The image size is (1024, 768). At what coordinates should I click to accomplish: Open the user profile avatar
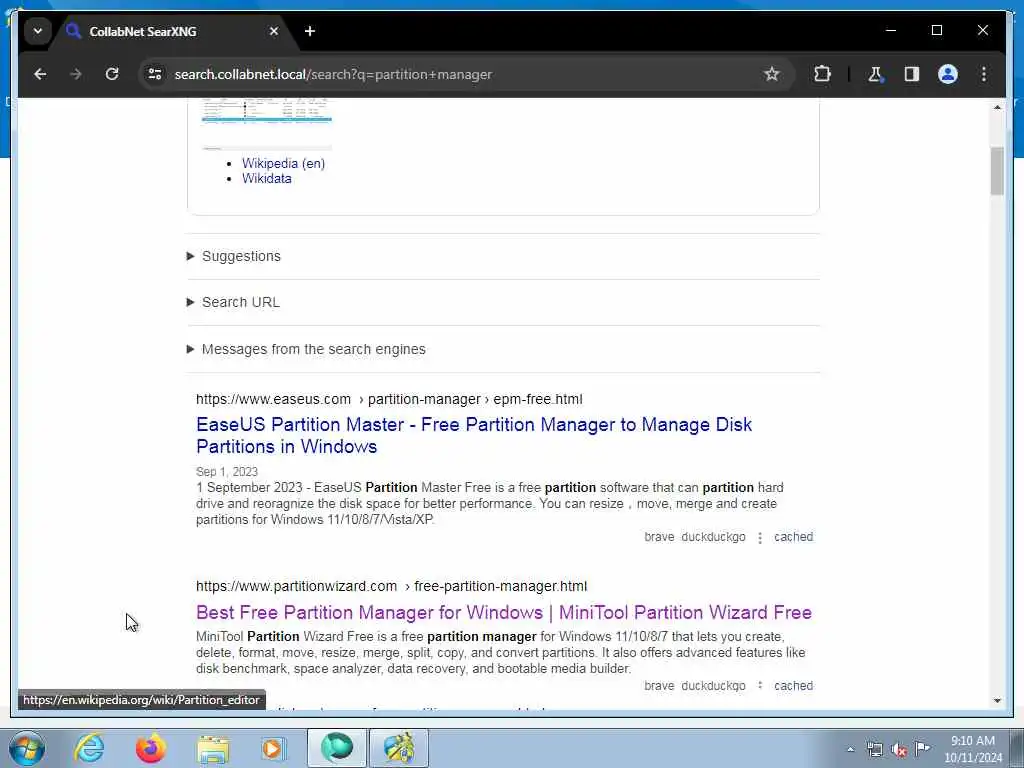[x=948, y=74]
